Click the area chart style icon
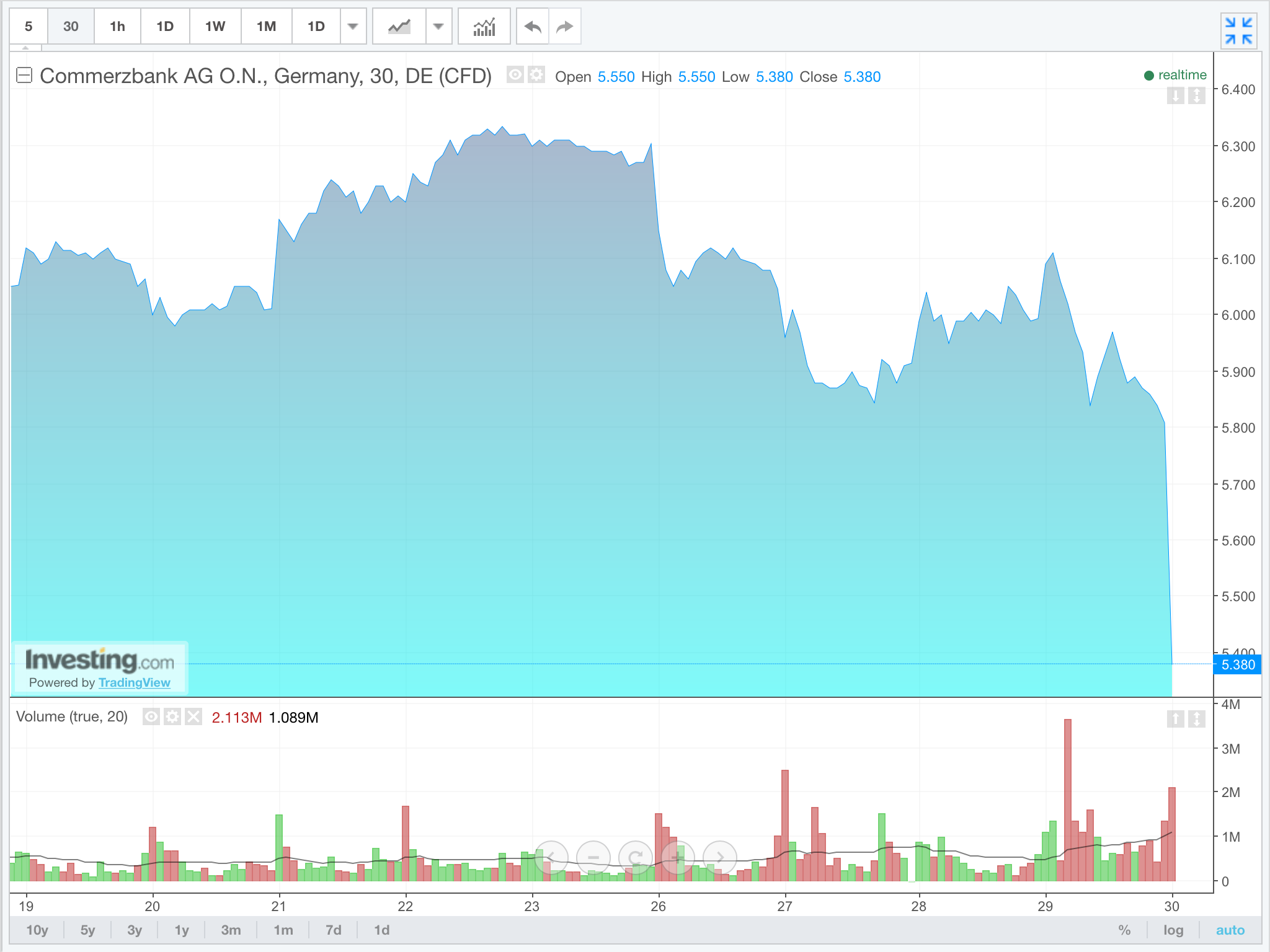The height and width of the screenshot is (952, 1270). pyautogui.click(x=399, y=26)
